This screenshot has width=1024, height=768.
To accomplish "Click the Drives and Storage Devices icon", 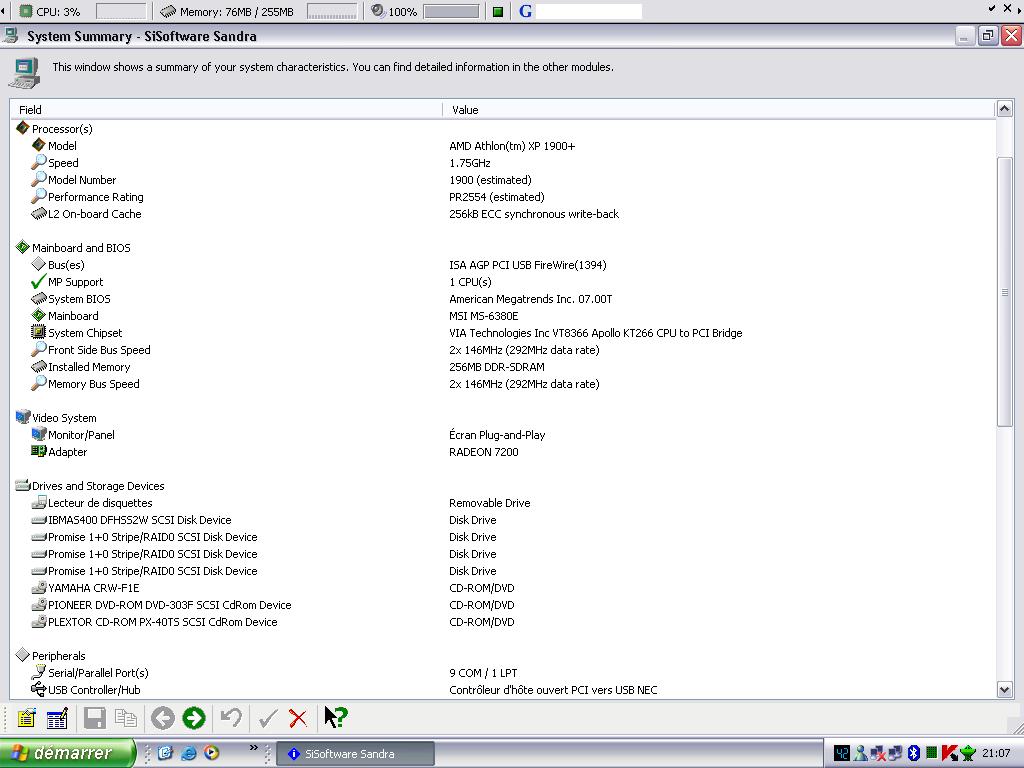I will (23, 485).
